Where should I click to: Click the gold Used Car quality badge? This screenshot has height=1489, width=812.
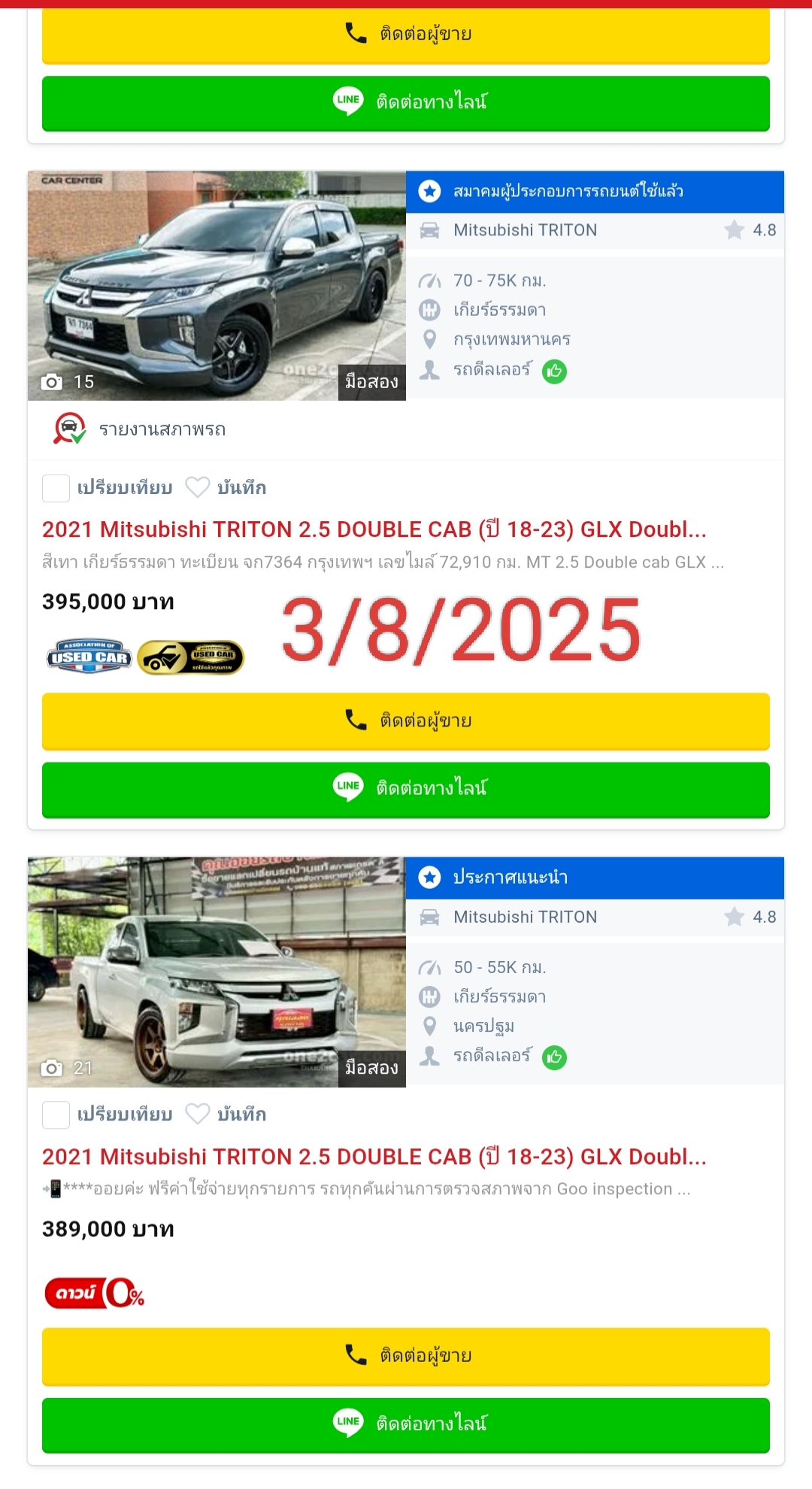191,657
